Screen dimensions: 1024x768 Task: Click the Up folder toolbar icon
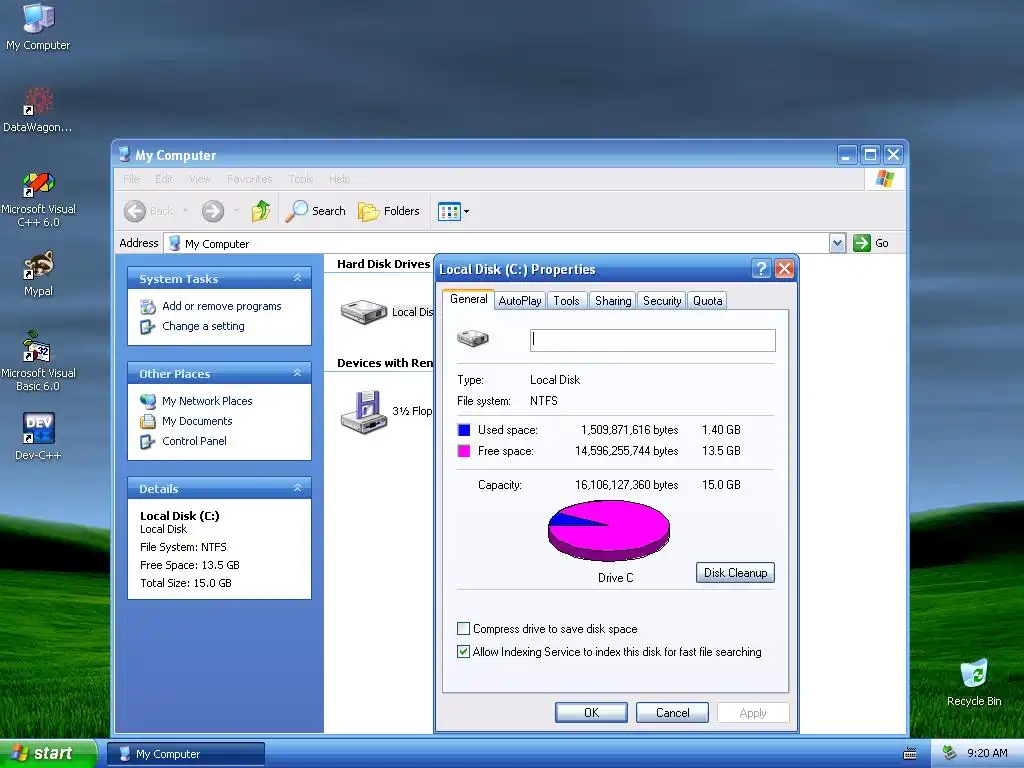(261, 211)
